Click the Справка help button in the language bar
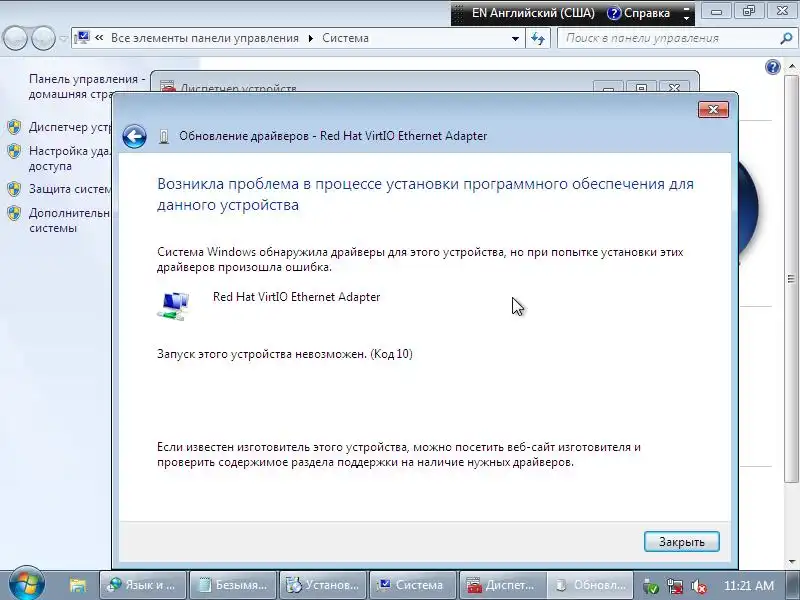Image resolution: width=800 pixels, height=600 pixels. pyautogui.click(x=639, y=13)
